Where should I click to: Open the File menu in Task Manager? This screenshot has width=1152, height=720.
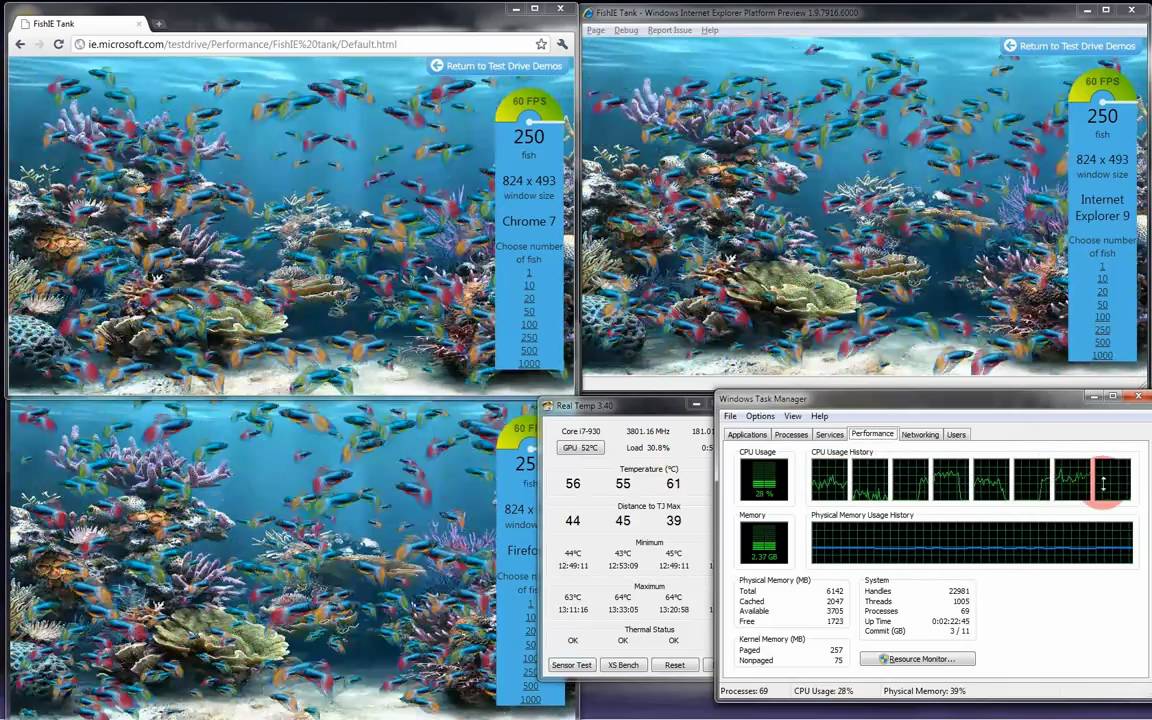coord(730,416)
